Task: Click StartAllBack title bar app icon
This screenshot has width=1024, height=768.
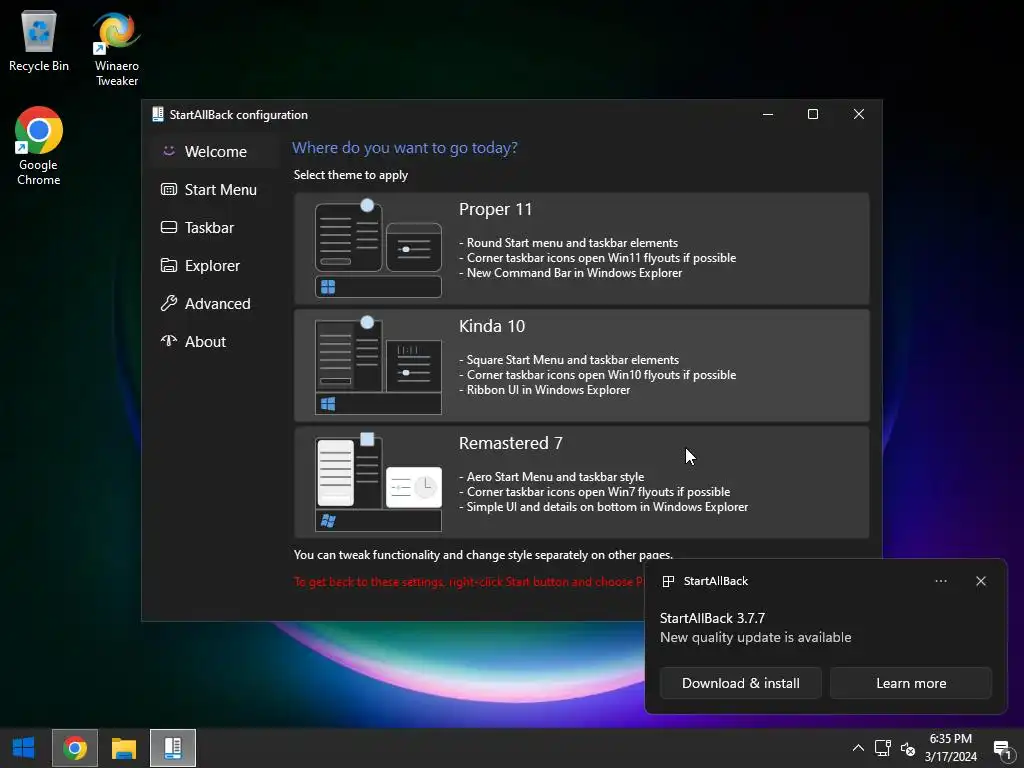Action: click(157, 114)
